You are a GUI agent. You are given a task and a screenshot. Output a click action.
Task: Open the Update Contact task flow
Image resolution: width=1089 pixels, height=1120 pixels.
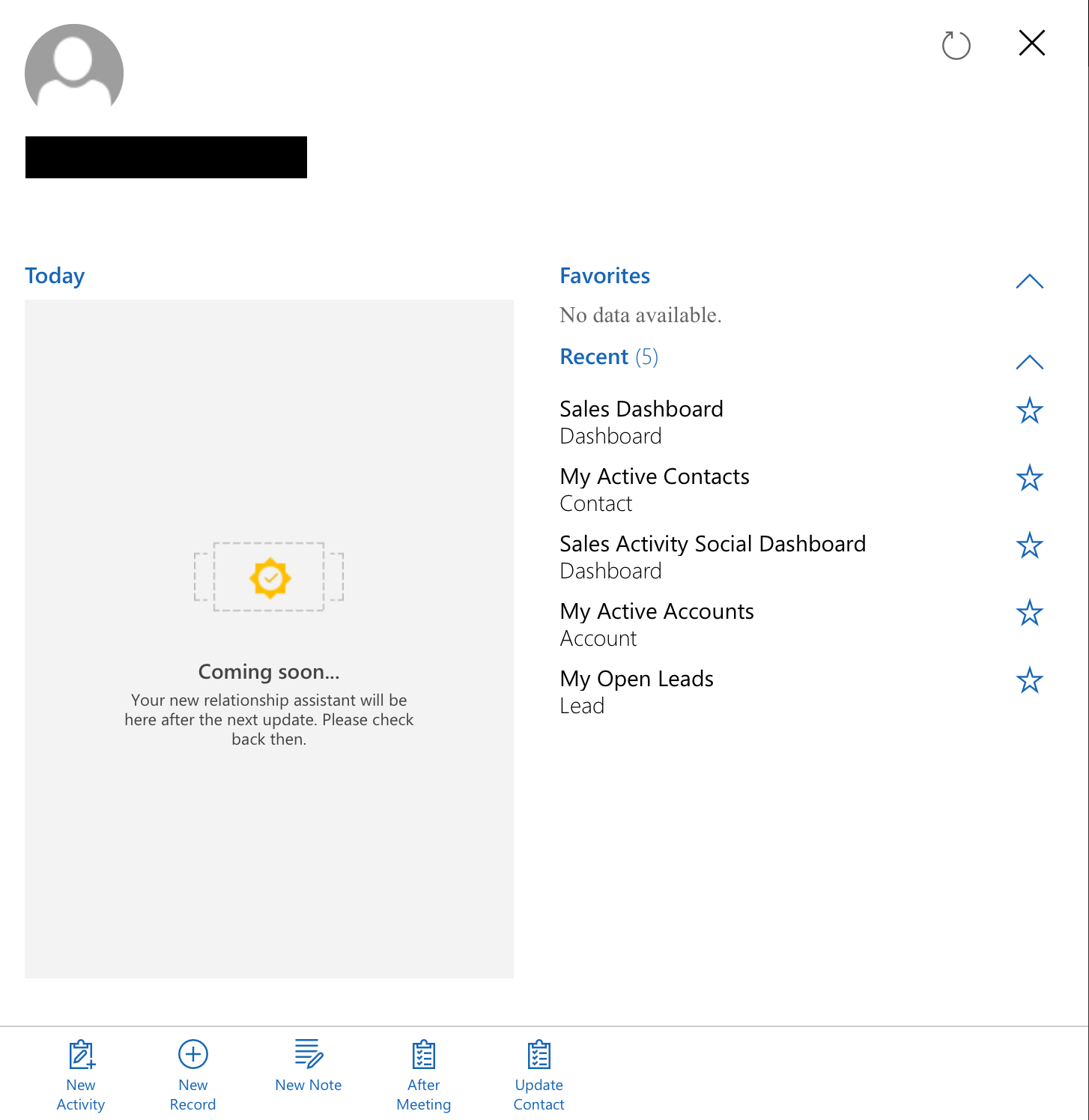539,1075
